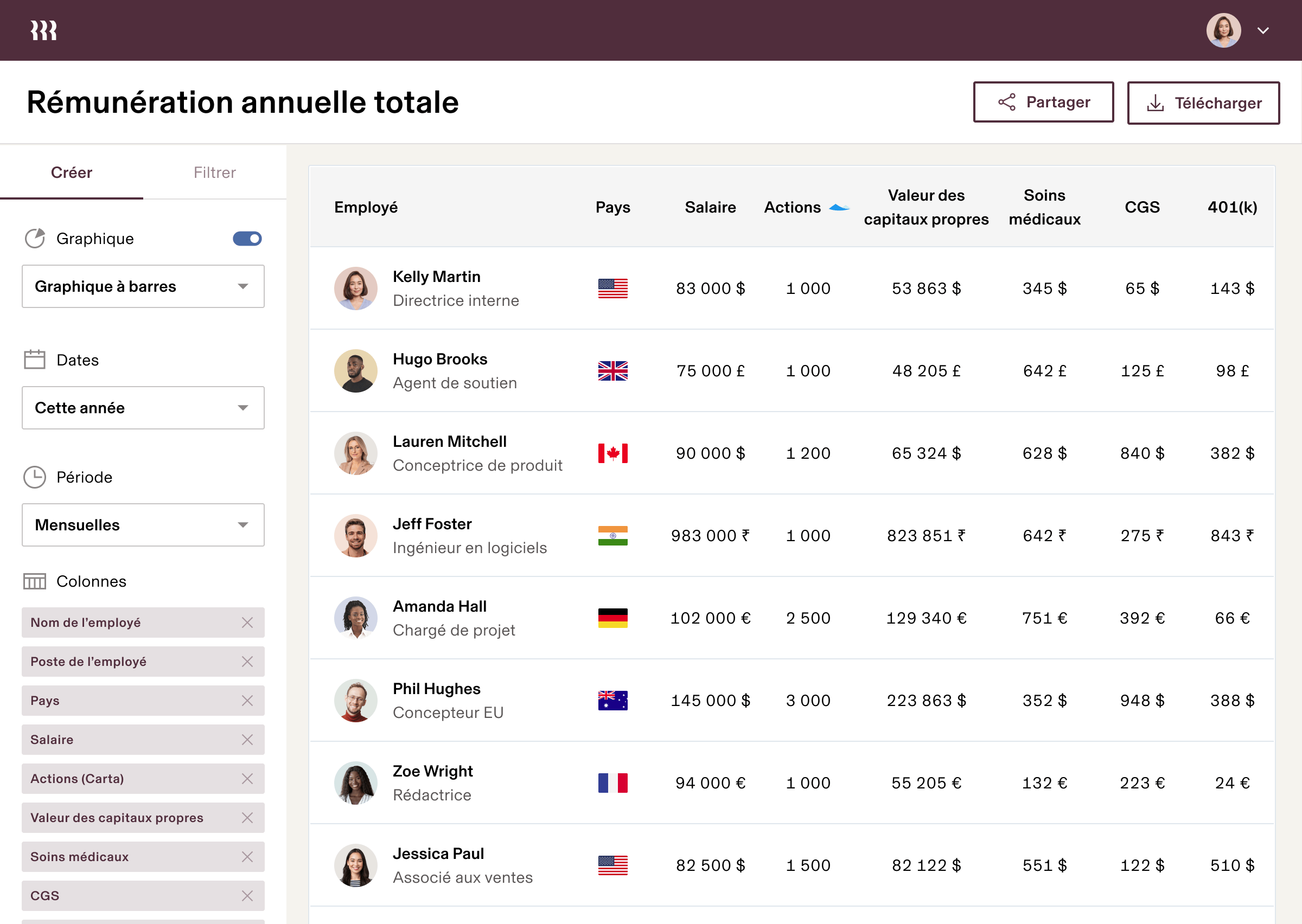Click the Rippling logo in the header
Viewport: 1302px width, 924px height.
click(x=43, y=30)
